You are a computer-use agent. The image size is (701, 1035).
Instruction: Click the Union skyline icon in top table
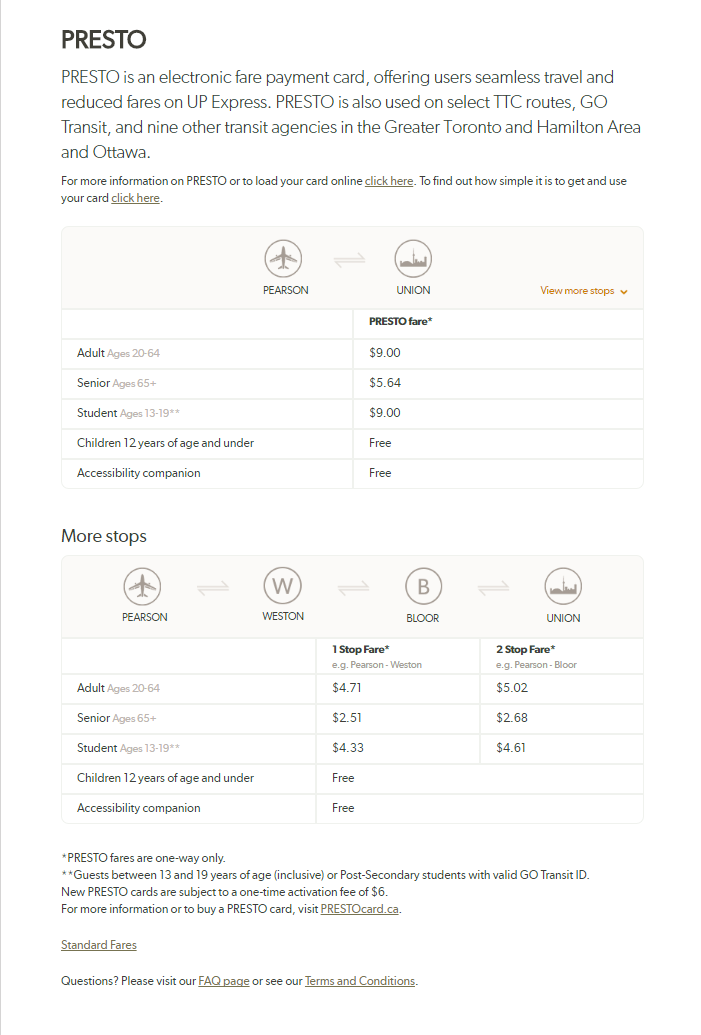[x=413, y=259]
